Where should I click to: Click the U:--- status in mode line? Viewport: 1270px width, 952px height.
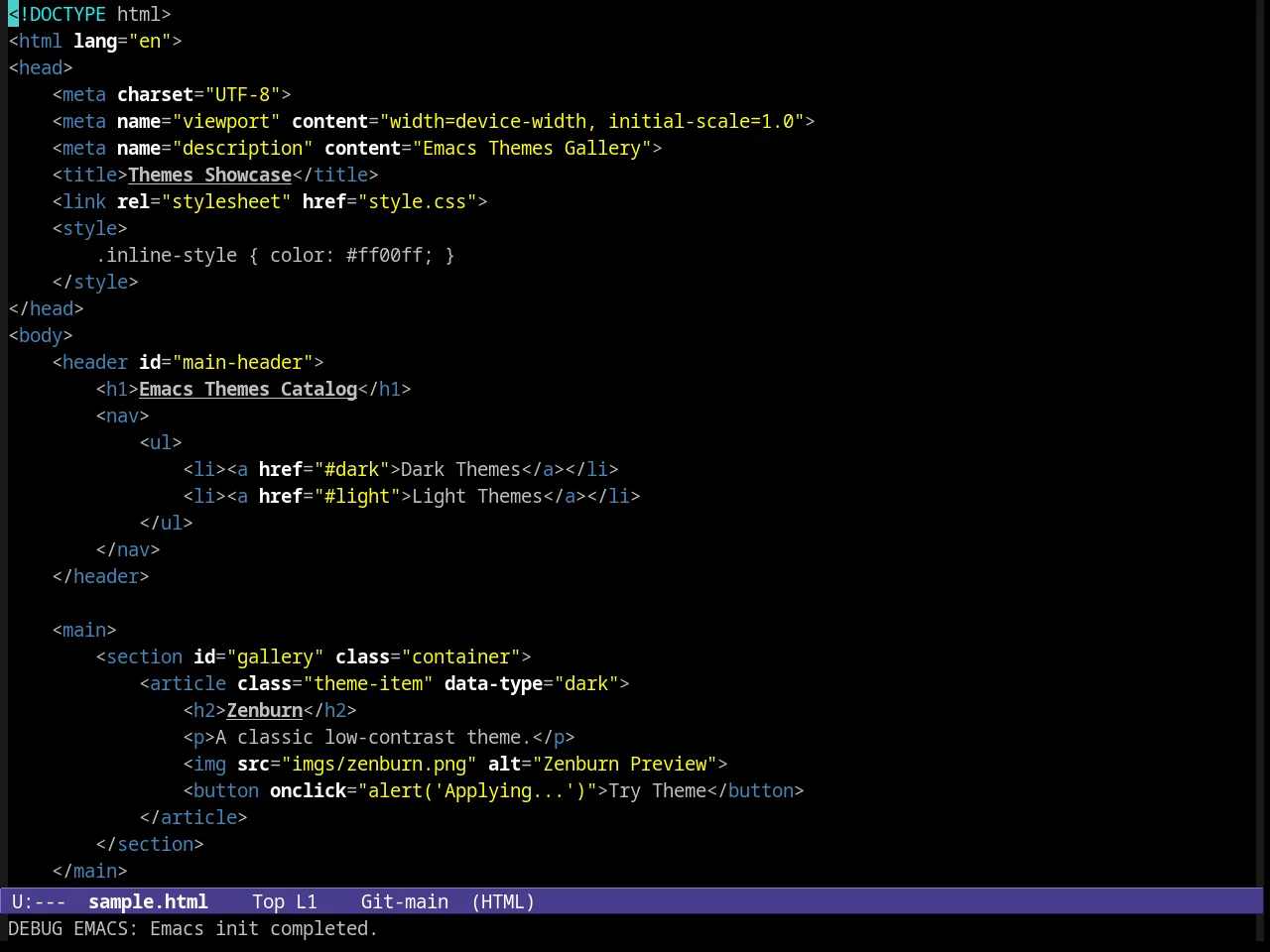39,901
